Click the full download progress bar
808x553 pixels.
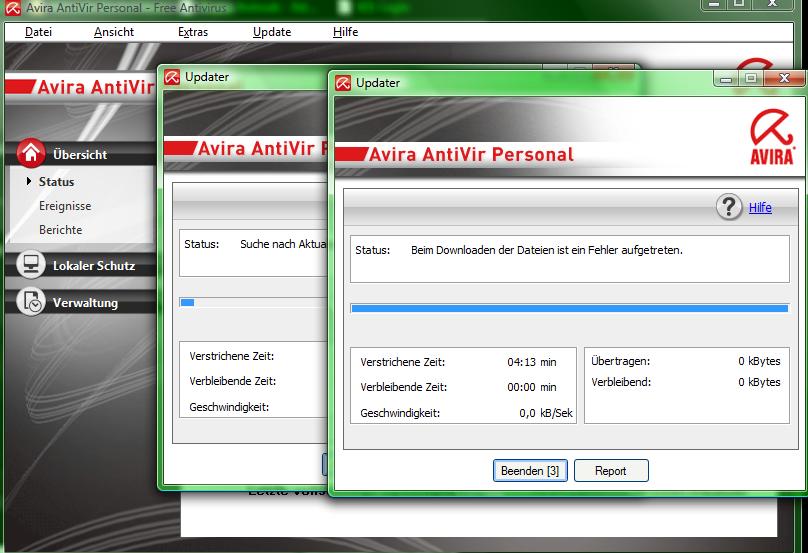569,309
